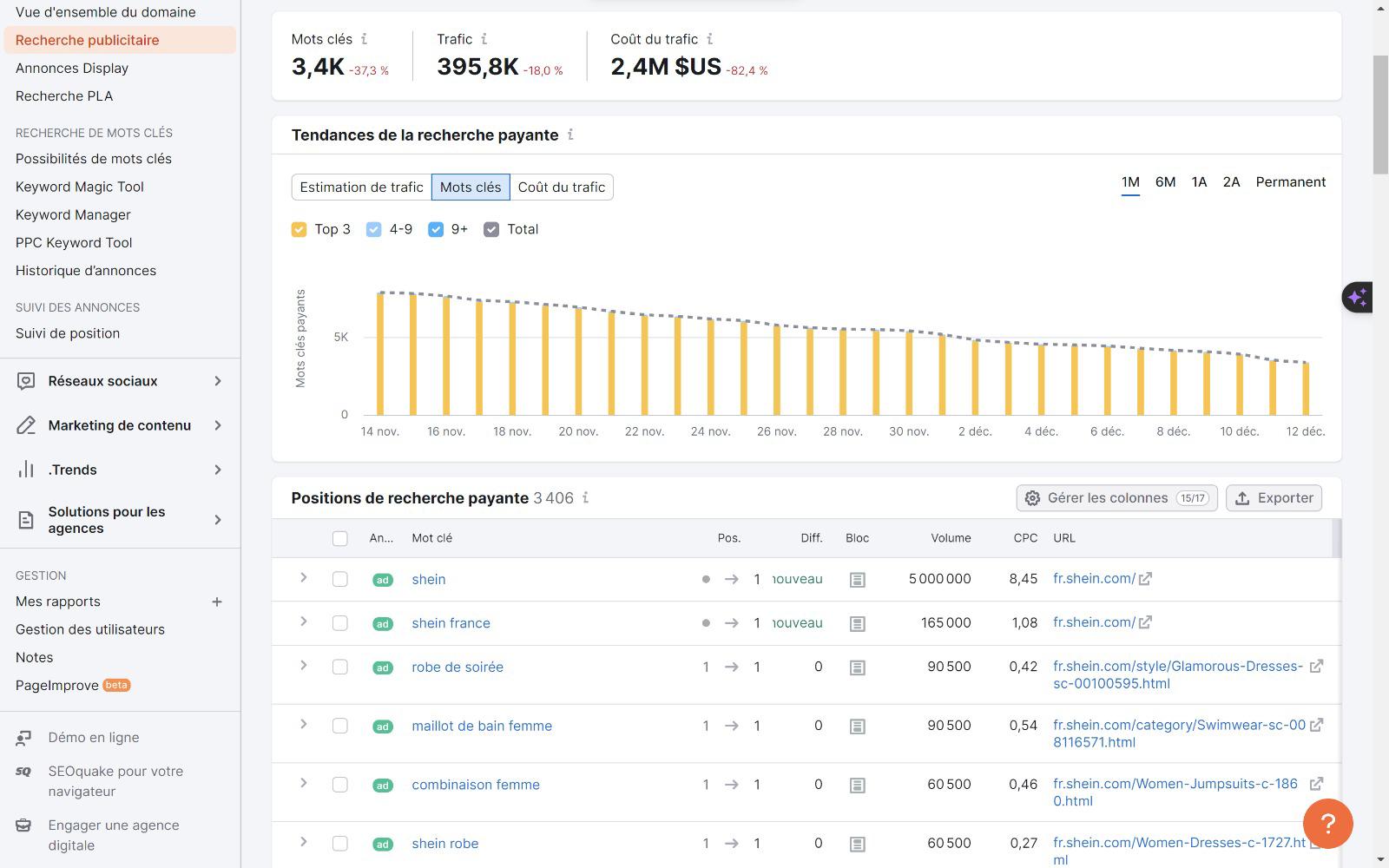Check the shein france row checkbox
Image resolution: width=1389 pixels, height=868 pixels.
pyautogui.click(x=340, y=623)
